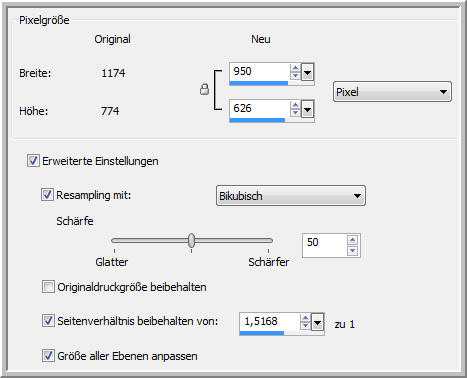Uncheck Resampling mit option
The width and height of the screenshot is (467, 378).
click(x=47, y=194)
